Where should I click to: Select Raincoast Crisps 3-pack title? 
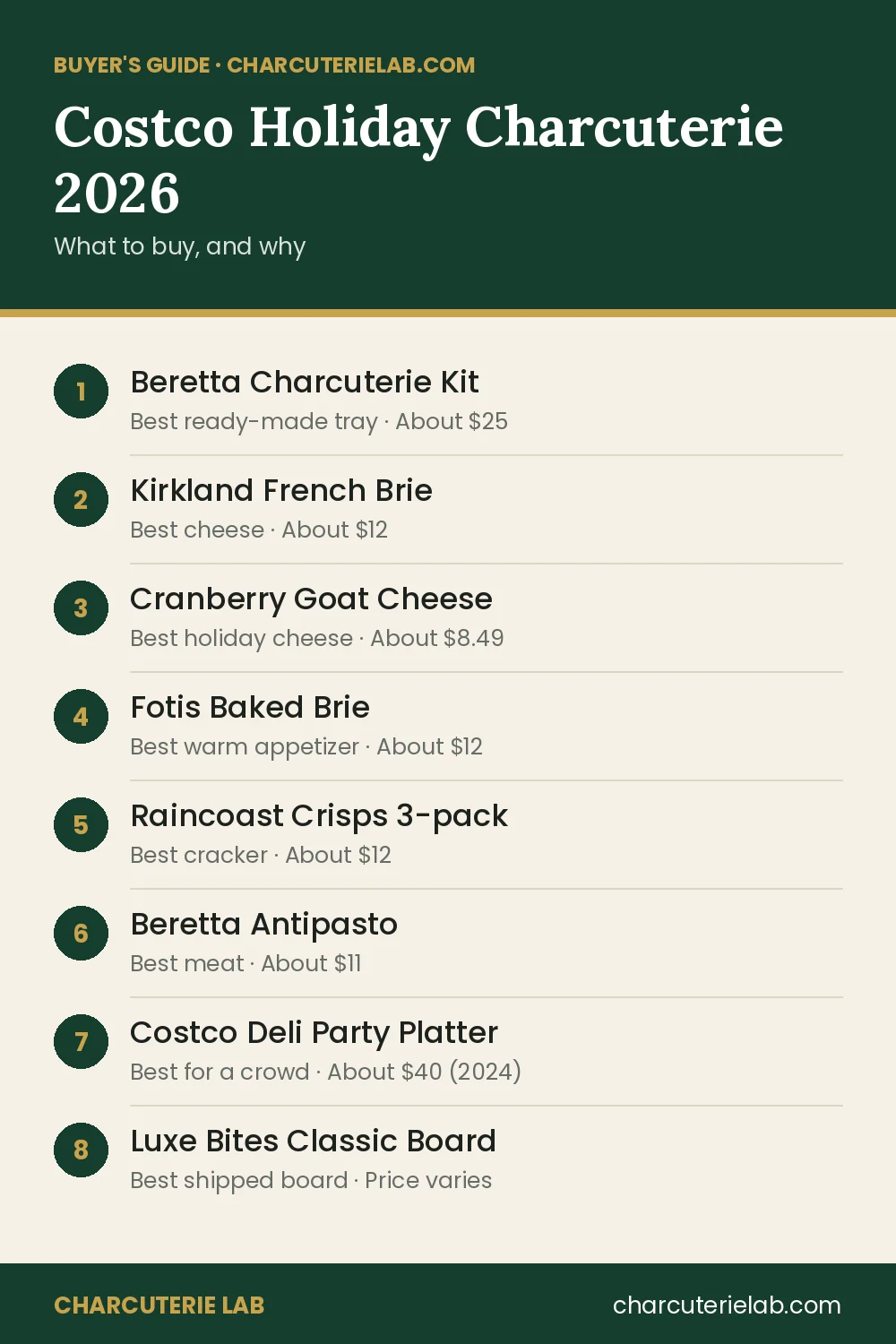pos(319,816)
